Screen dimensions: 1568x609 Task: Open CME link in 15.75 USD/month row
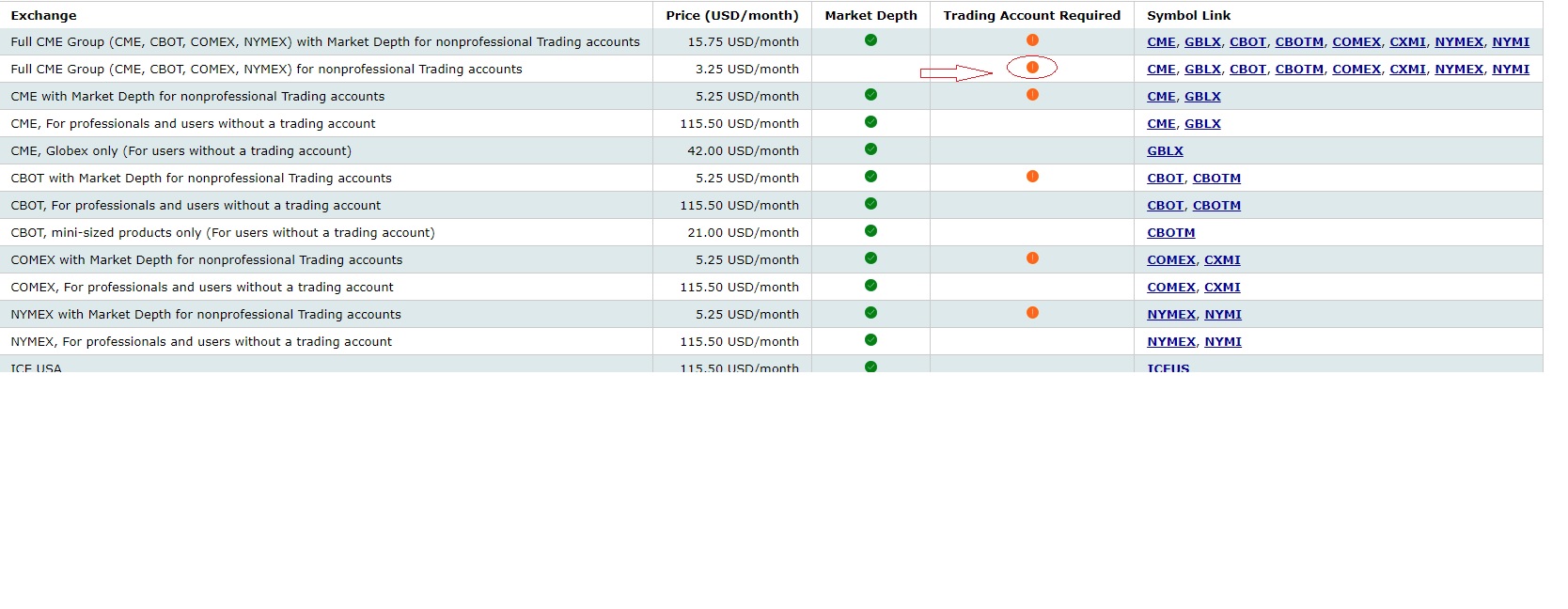click(x=1161, y=42)
